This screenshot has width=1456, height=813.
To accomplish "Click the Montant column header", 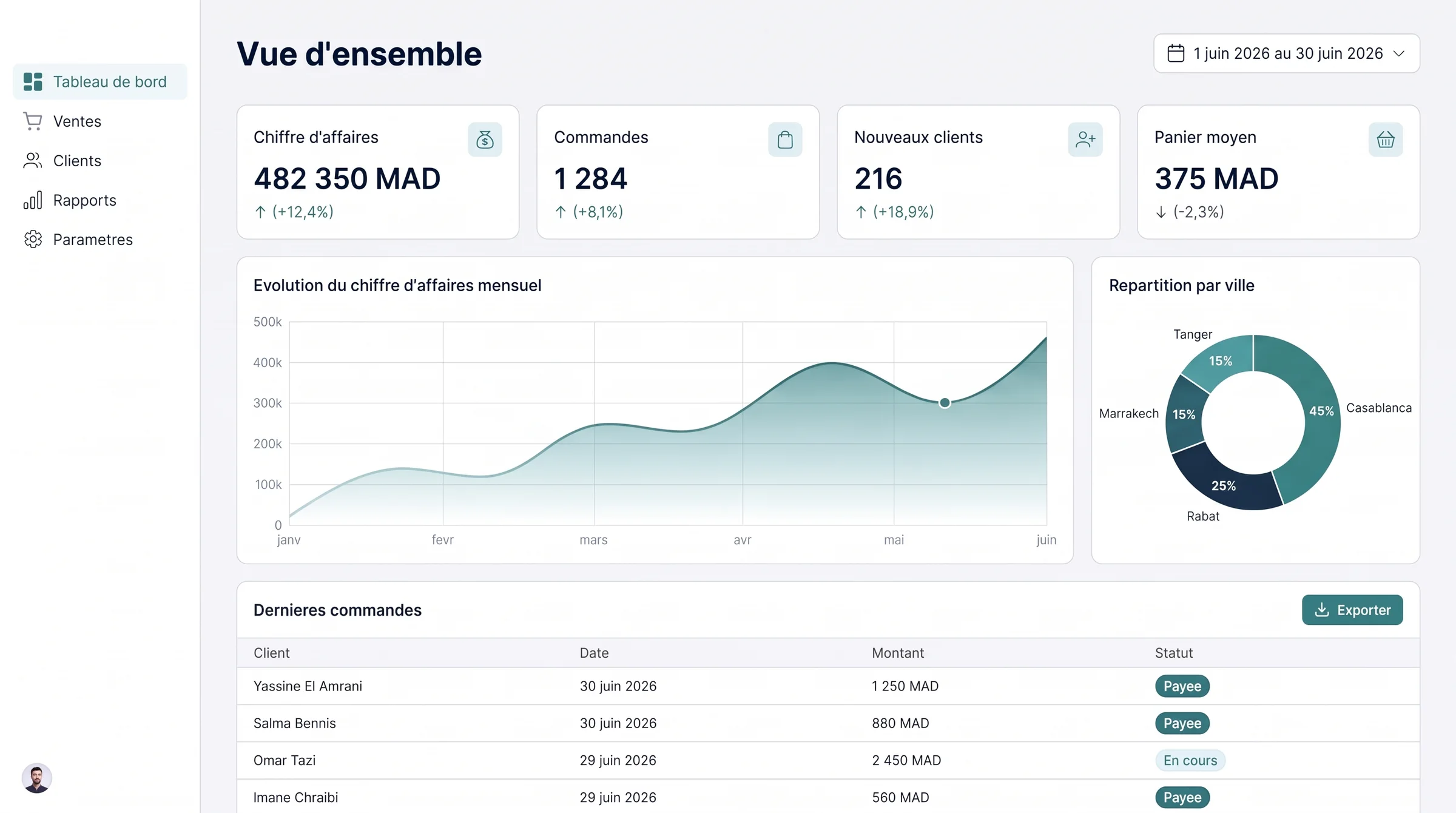I will 898,653.
